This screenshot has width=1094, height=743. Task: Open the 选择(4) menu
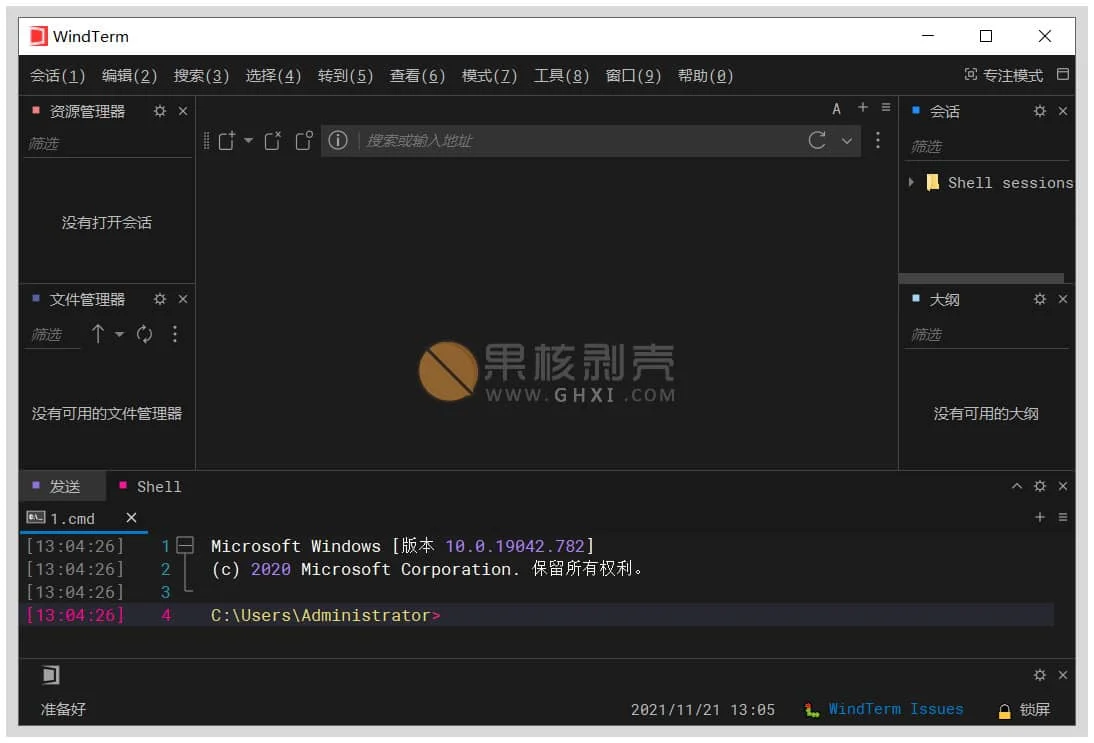click(273, 75)
